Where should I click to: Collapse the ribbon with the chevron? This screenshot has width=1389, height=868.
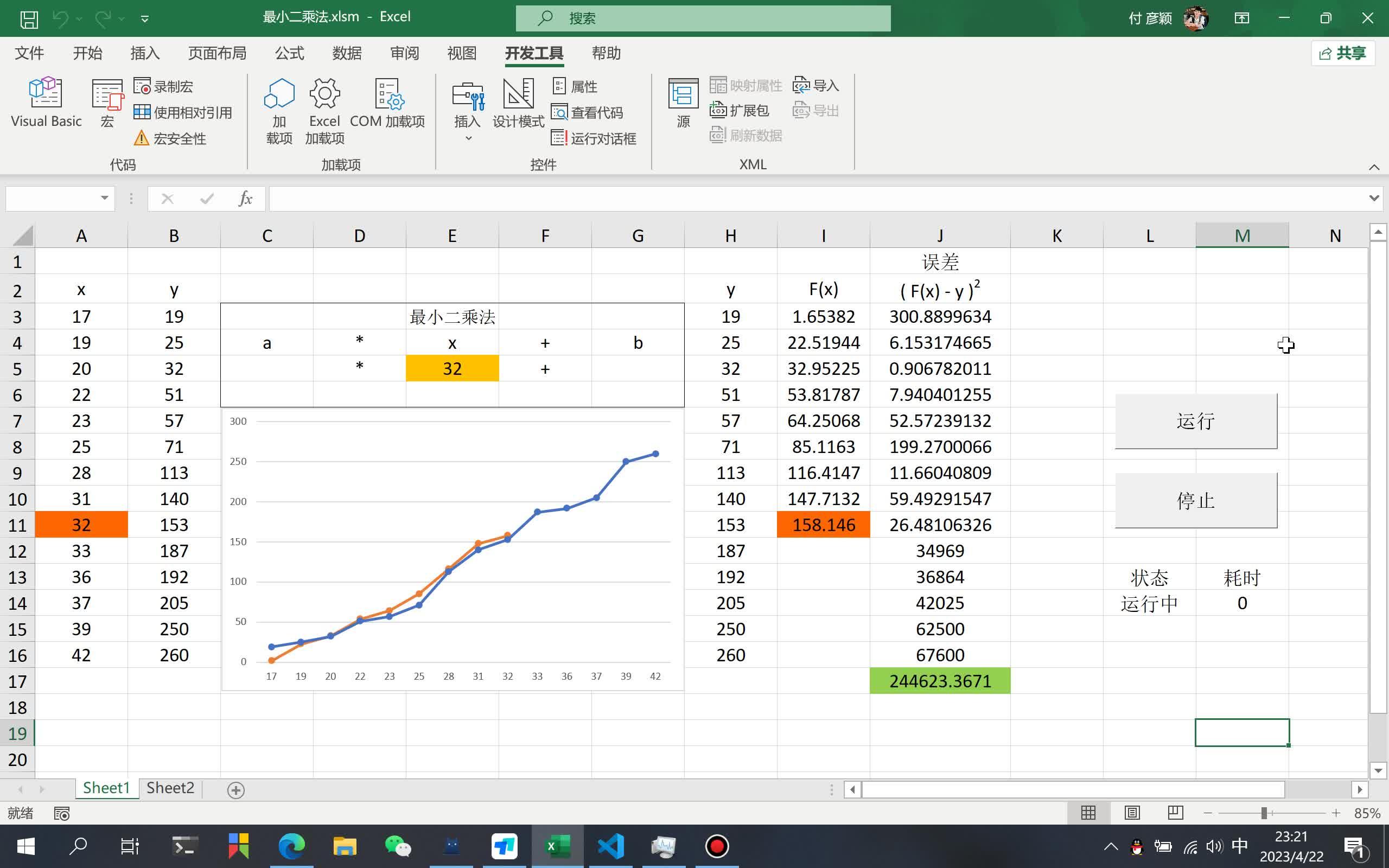(x=1373, y=167)
